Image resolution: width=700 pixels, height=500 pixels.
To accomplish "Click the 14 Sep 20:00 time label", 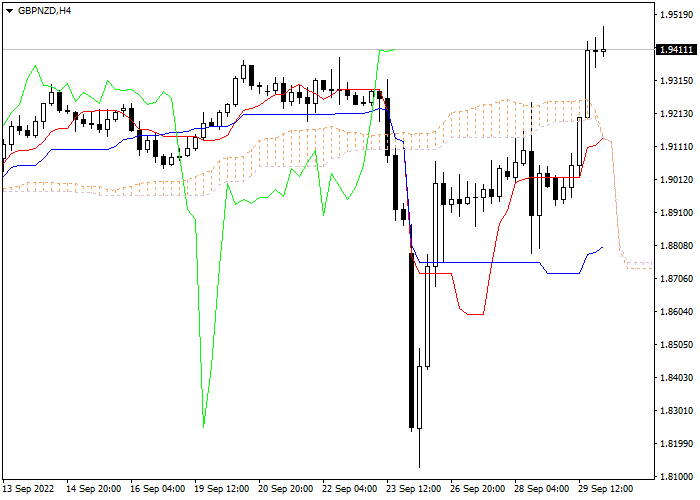I will (93, 489).
